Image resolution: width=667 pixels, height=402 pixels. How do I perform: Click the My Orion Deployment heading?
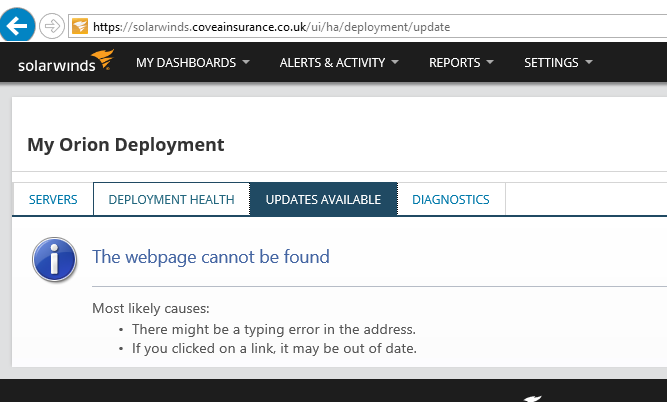coord(125,145)
